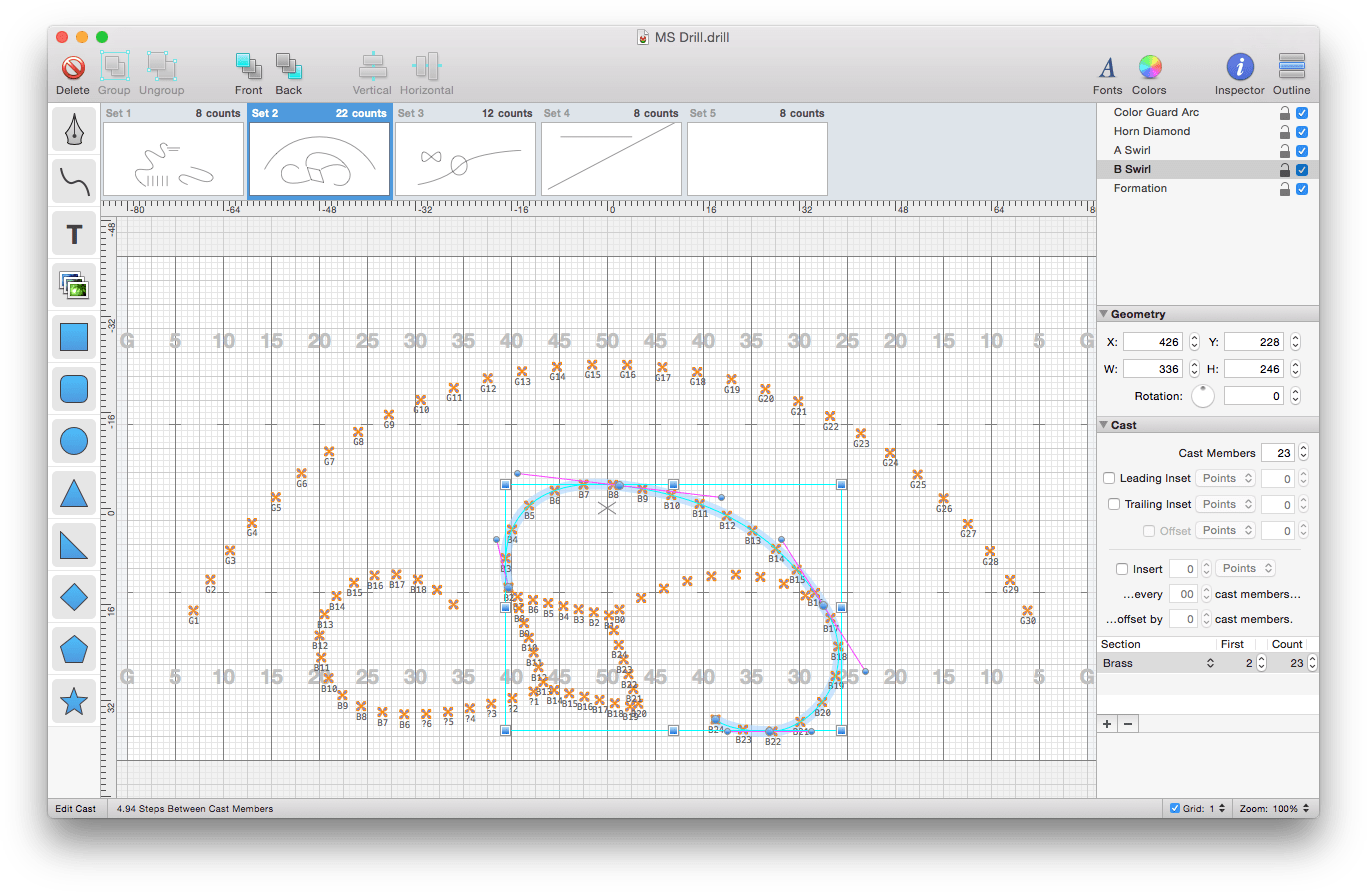Choose the Ellipse shape tool
The height and width of the screenshot is (892, 1367).
point(73,441)
